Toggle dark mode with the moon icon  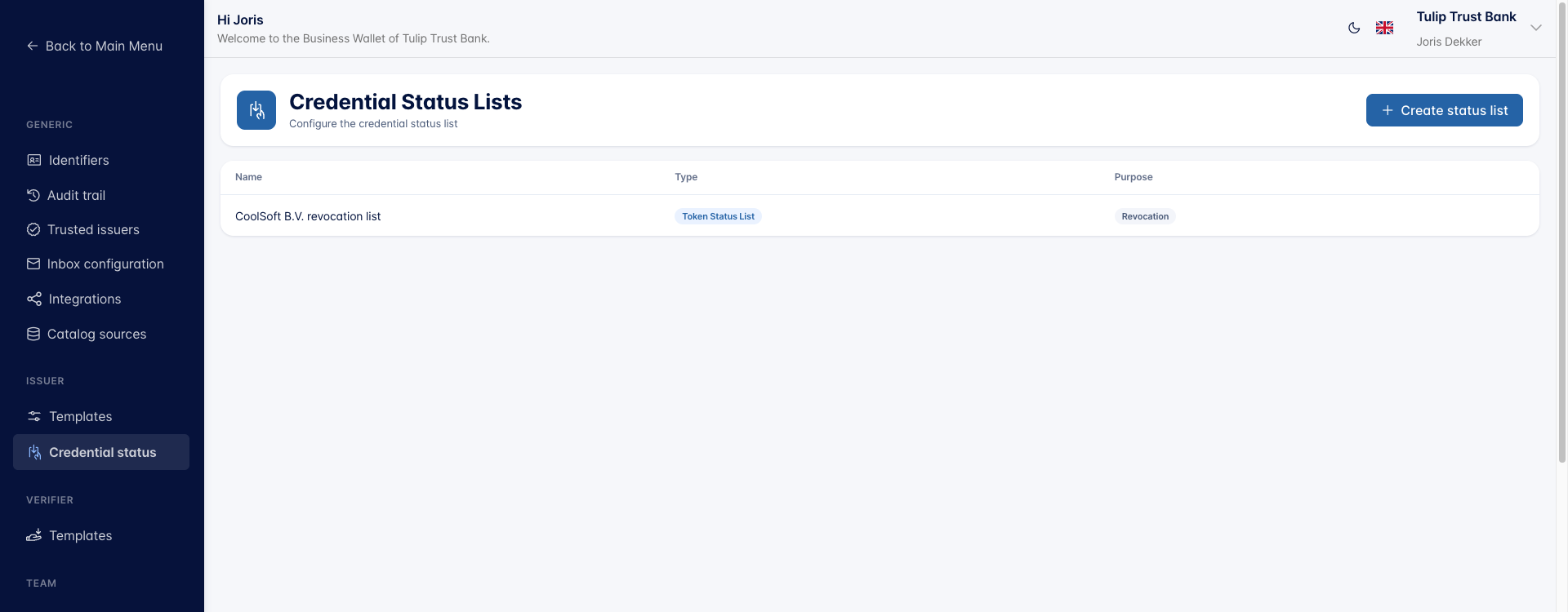[x=1354, y=28]
